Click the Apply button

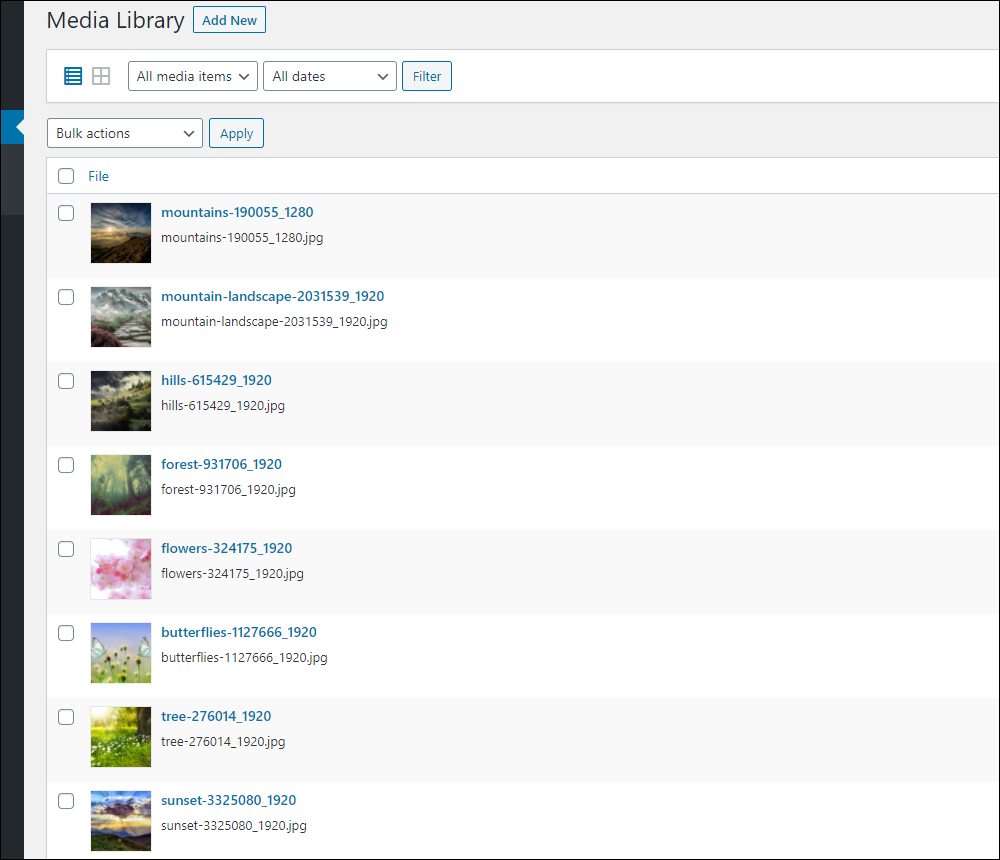[x=236, y=133]
